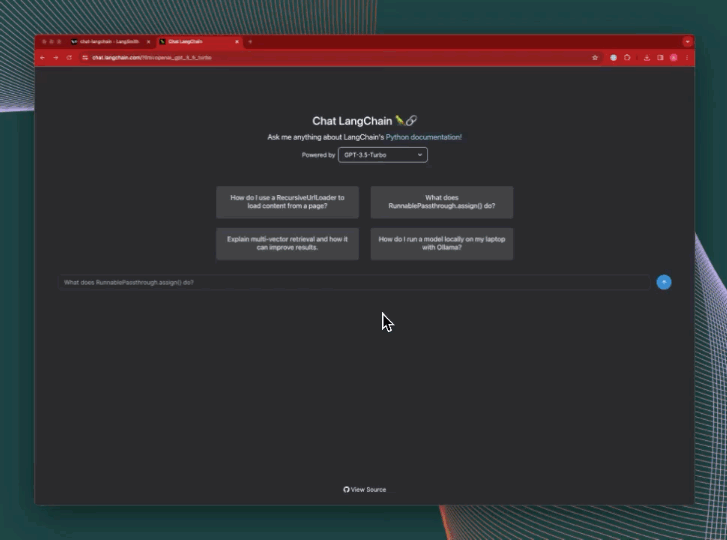Click the site info icon in address bar

[85, 57]
